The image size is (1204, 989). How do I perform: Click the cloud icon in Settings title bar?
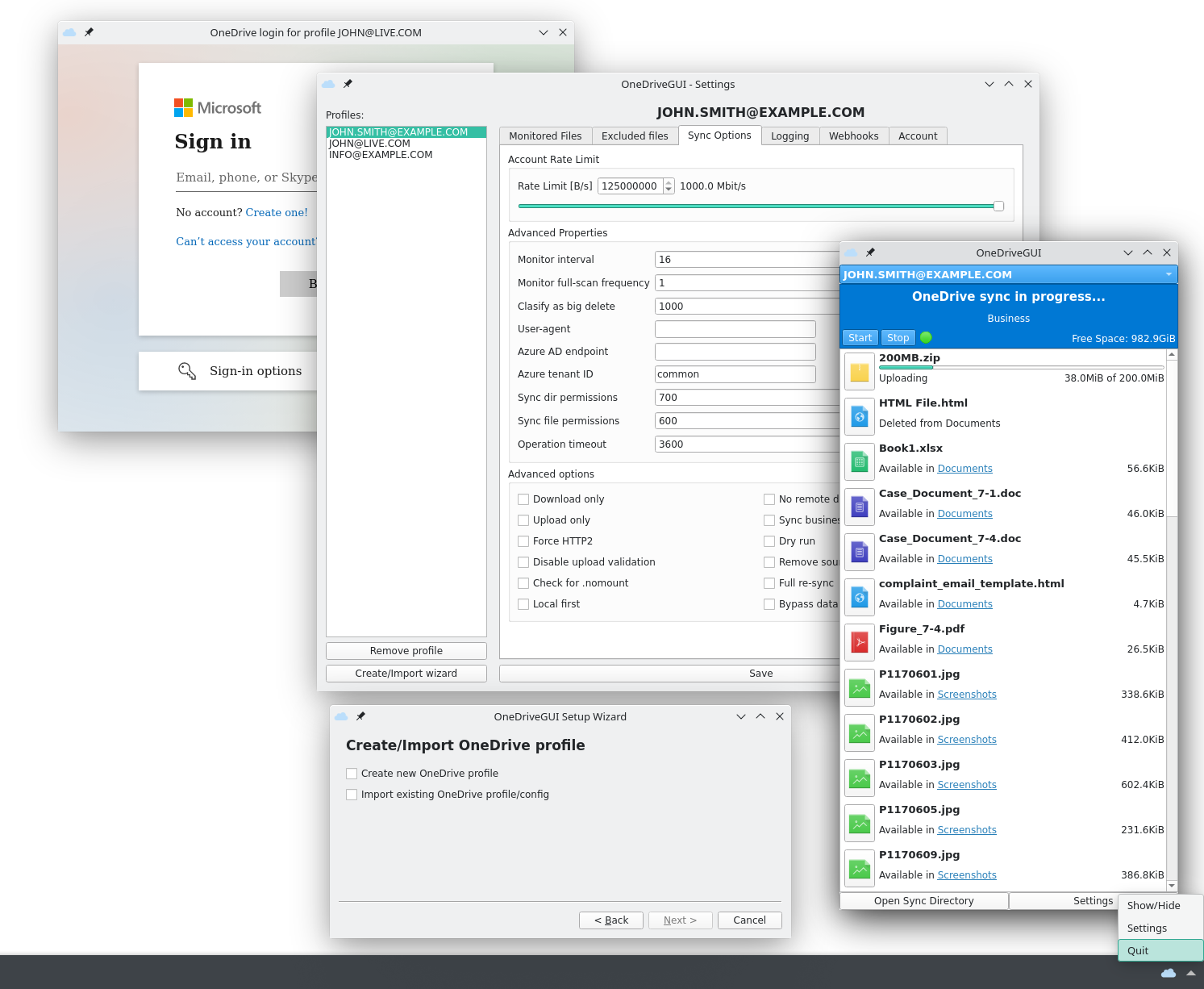(328, 84)
